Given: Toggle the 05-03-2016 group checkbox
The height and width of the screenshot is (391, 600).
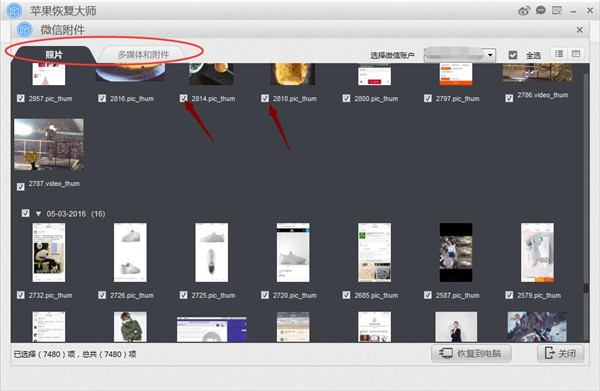Looking at the screenshot, I should [x=26, y=213].
